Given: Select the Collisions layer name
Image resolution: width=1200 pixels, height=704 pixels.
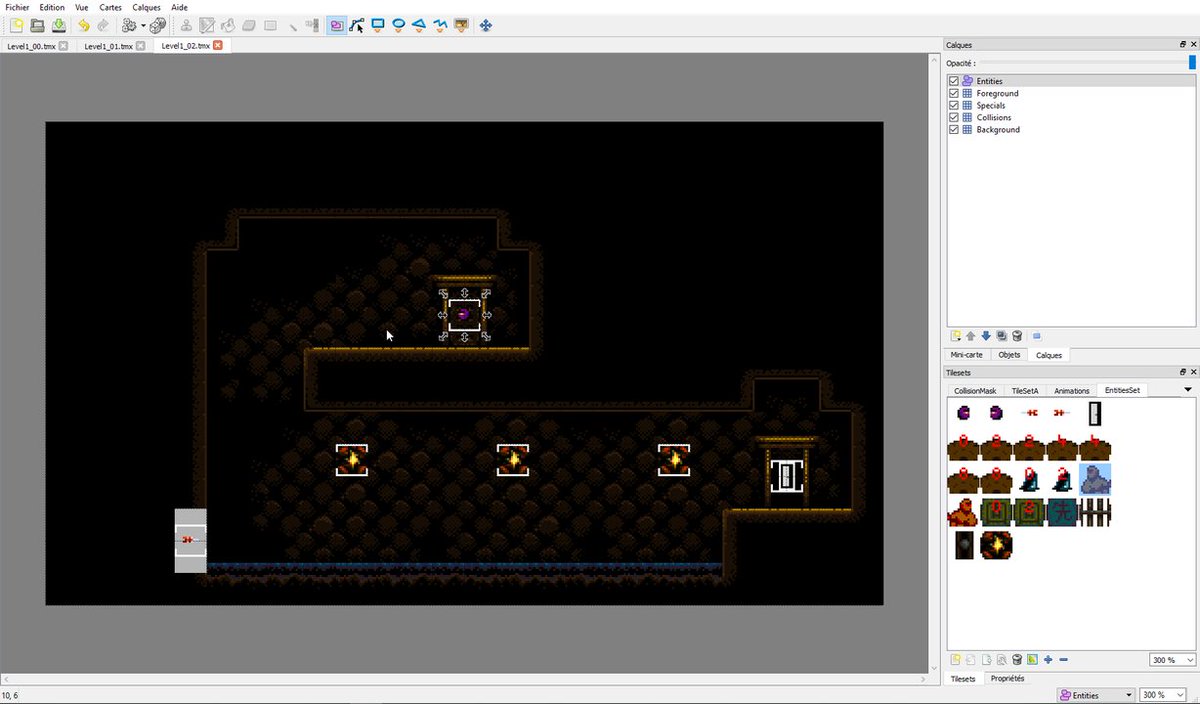Looking at the screenshot, I should (x=993, y=117).
